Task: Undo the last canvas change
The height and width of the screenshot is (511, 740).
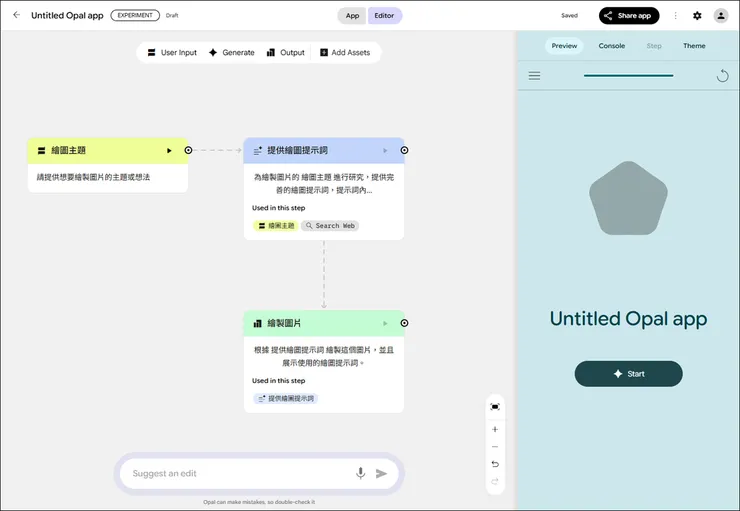Action: click(x=495, y=464)
